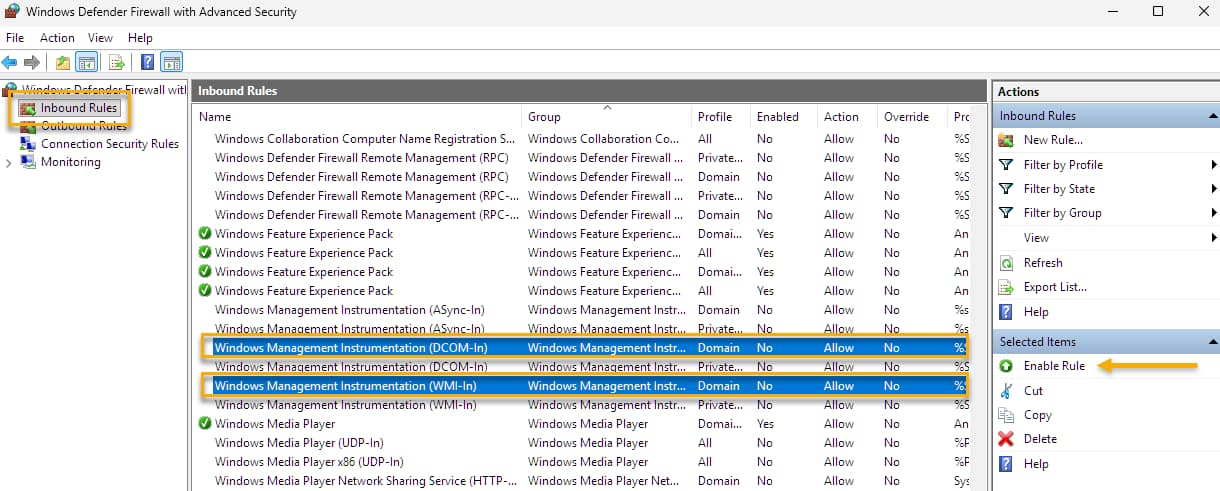Click the Refresh icon in Actions pane
Viewport: 1220px width, 491px height.
pos(1006,263)
